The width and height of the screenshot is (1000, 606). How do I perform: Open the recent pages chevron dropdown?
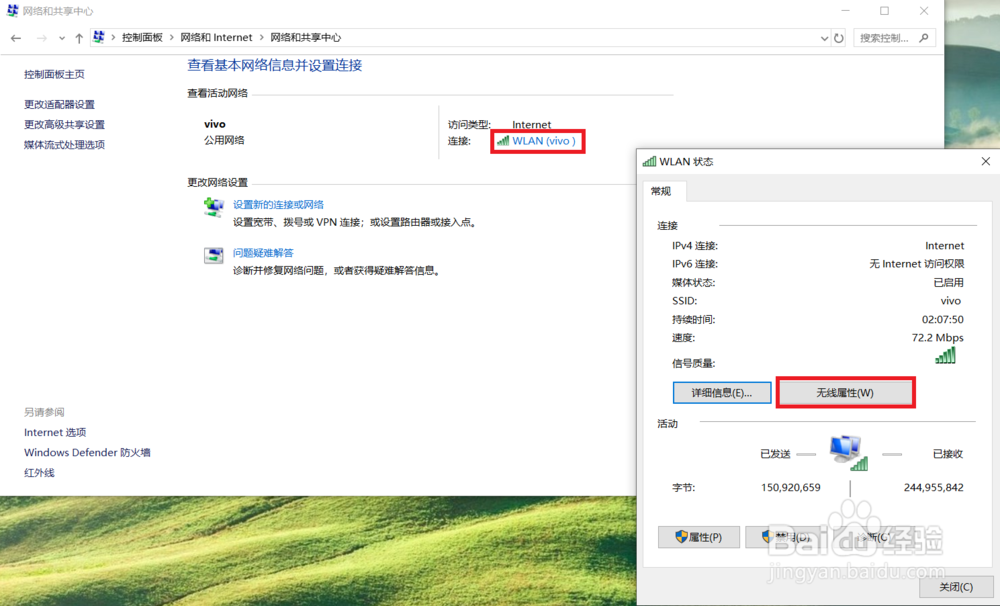point(61,37)
